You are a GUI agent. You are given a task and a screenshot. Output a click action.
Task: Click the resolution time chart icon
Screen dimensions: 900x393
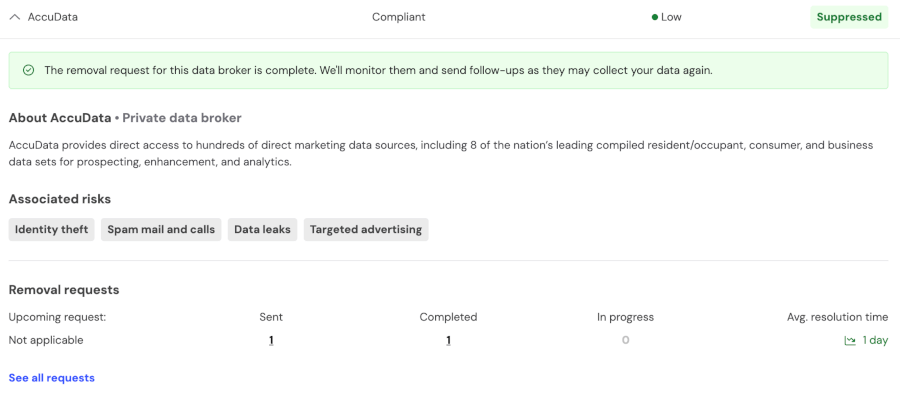(x=850, y=341)
